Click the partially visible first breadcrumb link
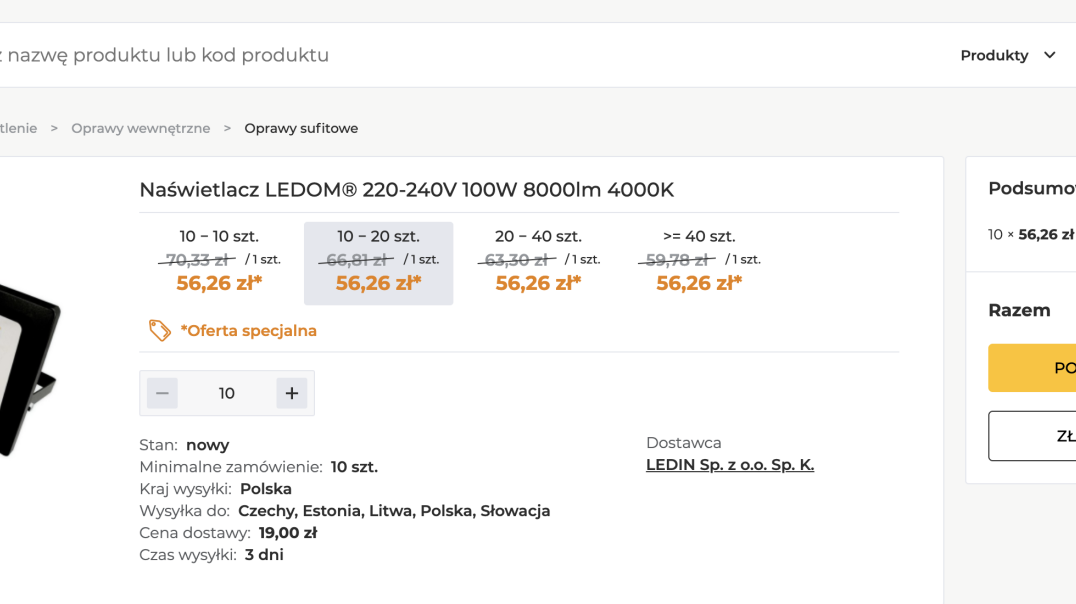 click(19, 128)
